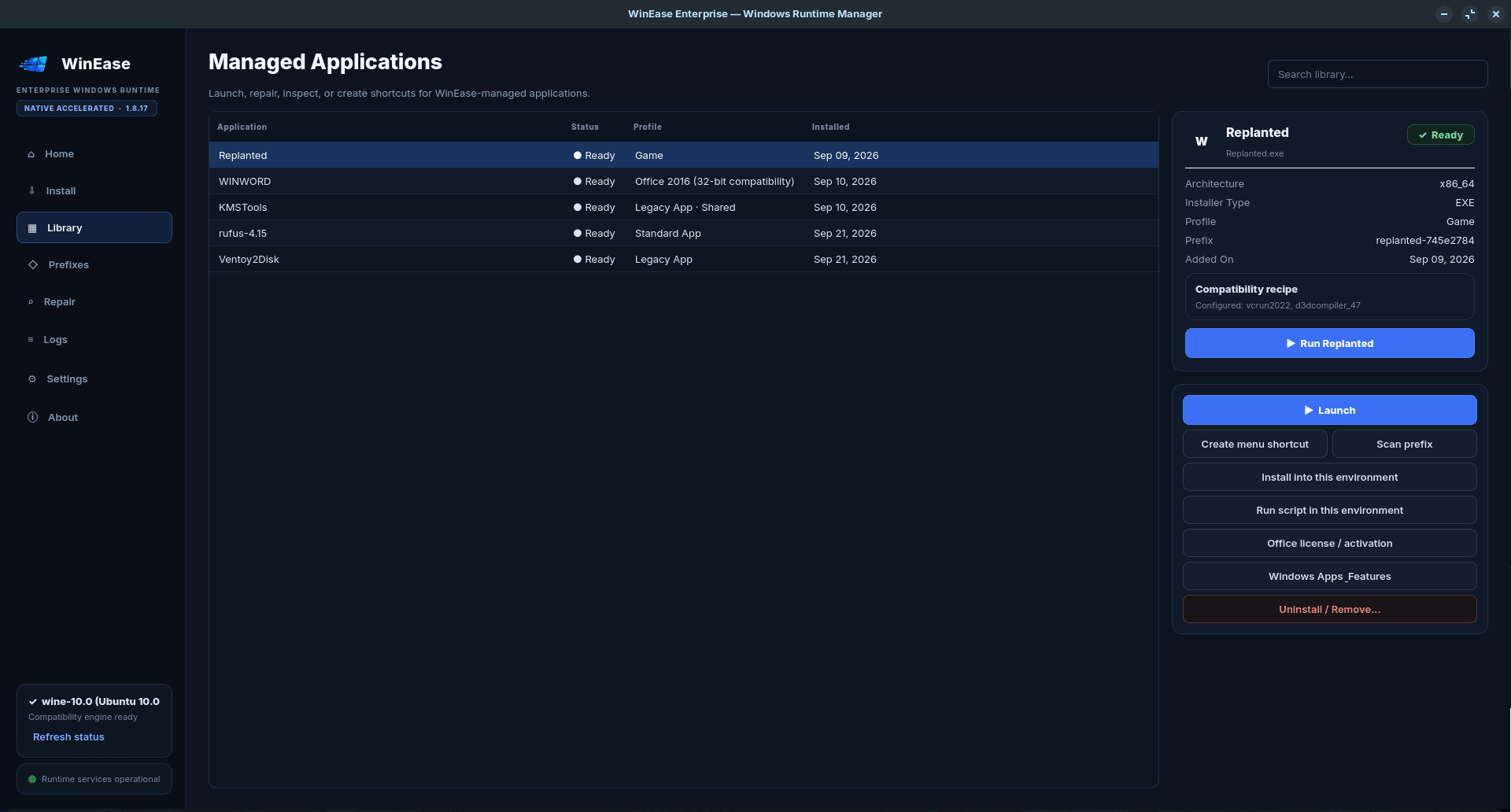Click the wine-10.0 engine checkmark icon

[33, 702]
